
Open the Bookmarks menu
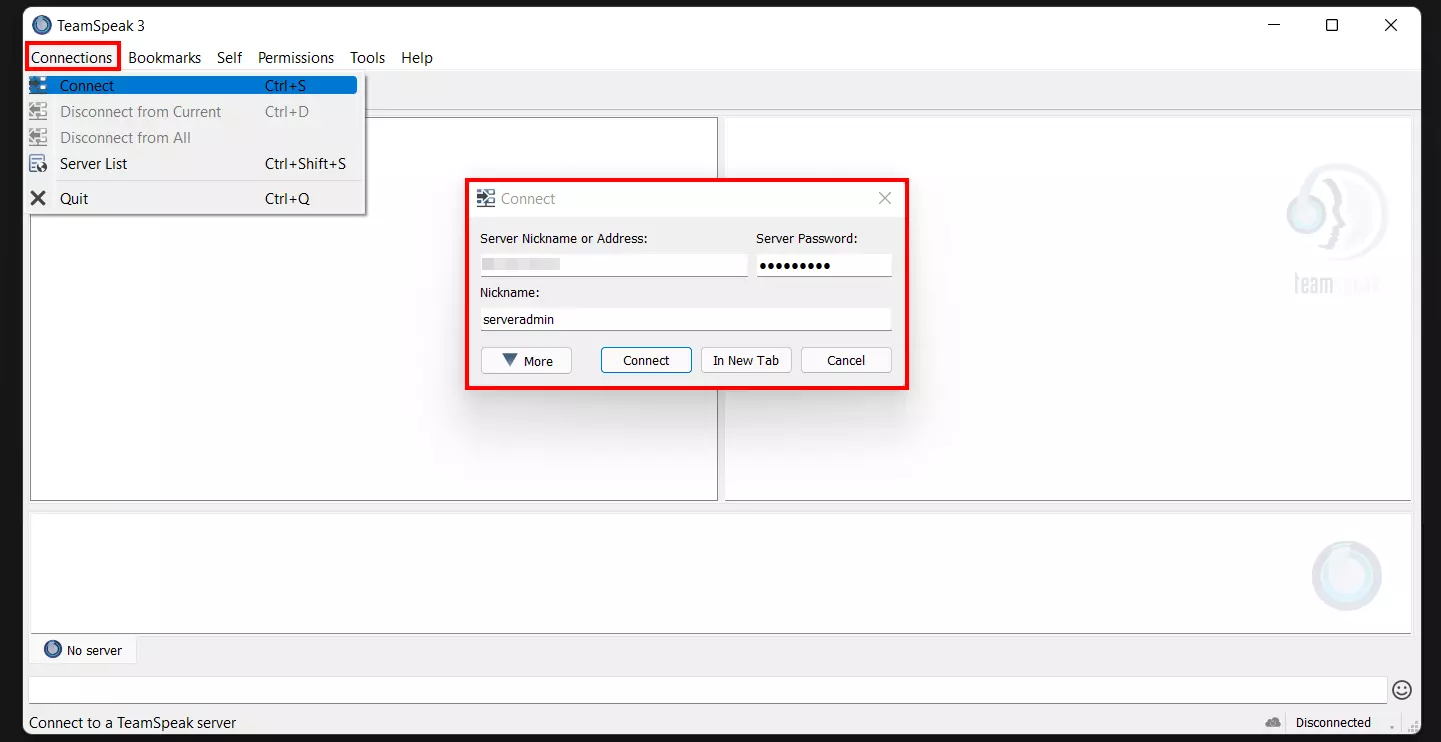(x=164, y=57)
